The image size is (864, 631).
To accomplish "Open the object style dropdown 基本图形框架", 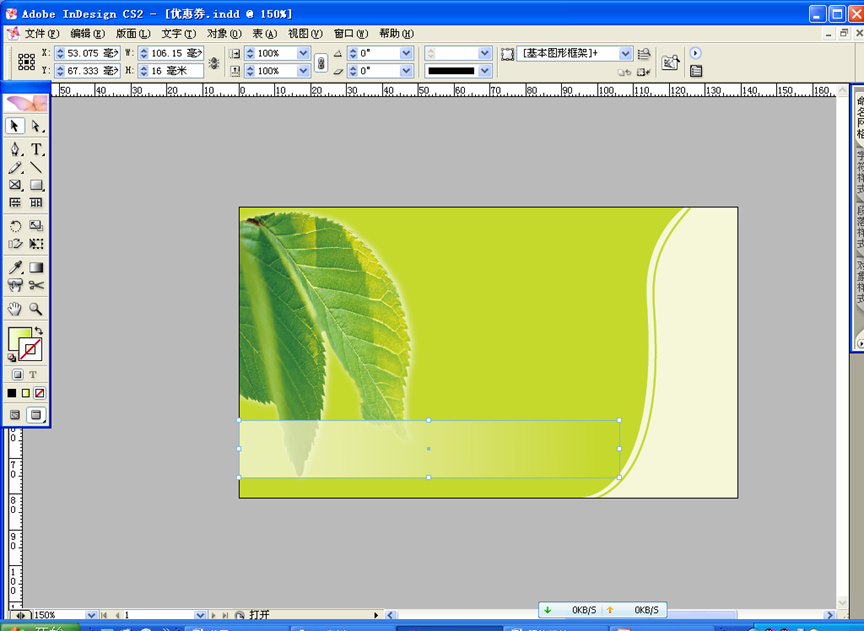I will 626,53.
